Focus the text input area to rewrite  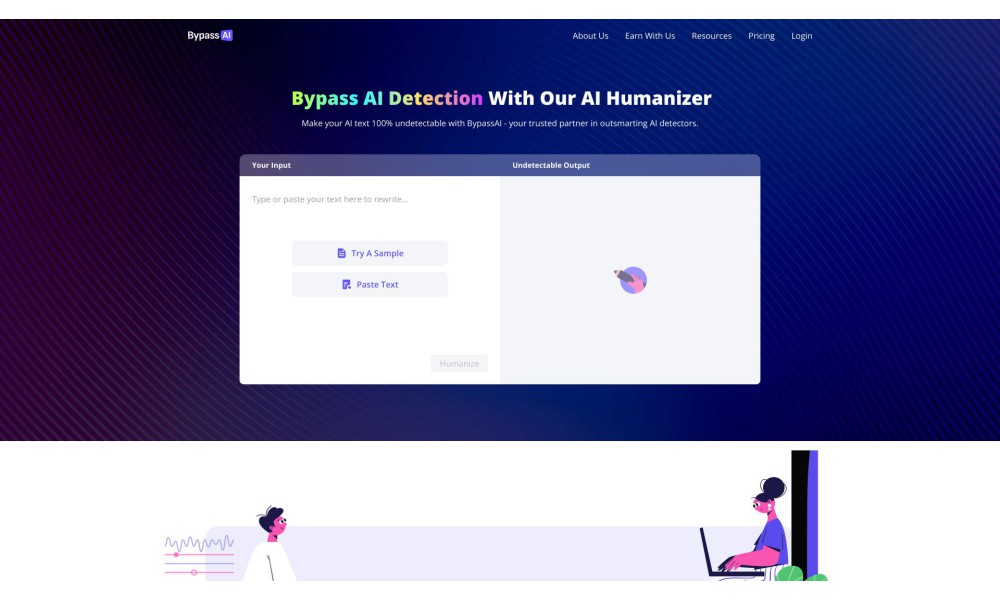pos(370,200)
